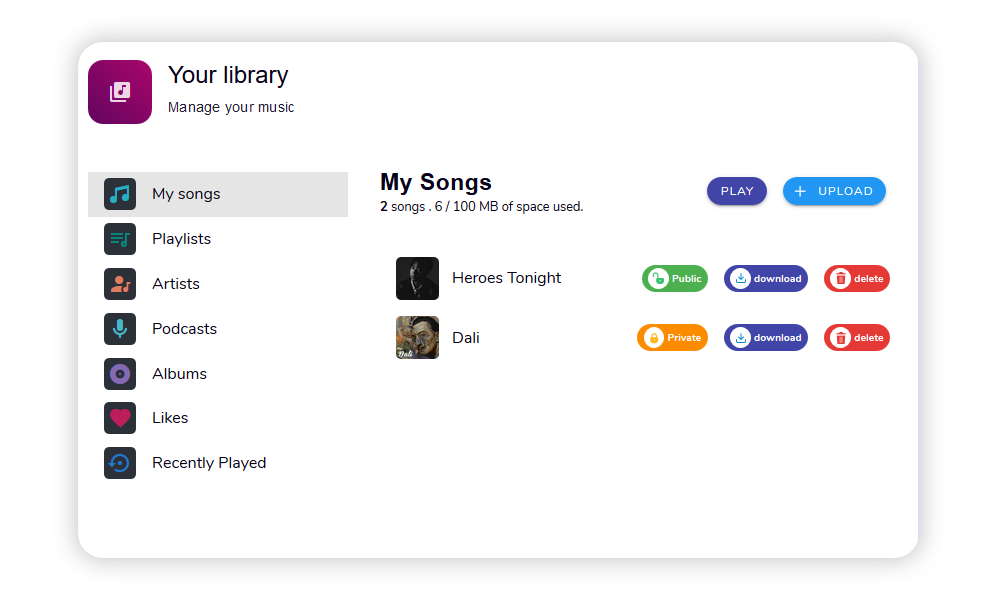Viewport: 1000px width, 600px height.
Task: Click the Playlists queue icon
Action: (x=120, y=239)
